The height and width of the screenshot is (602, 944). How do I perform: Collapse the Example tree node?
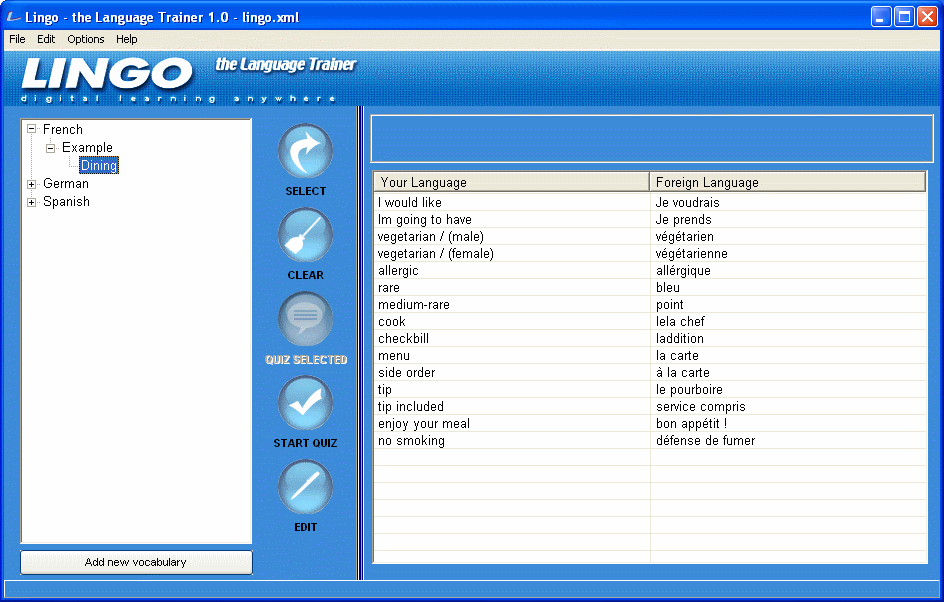[x=51, y=147]
